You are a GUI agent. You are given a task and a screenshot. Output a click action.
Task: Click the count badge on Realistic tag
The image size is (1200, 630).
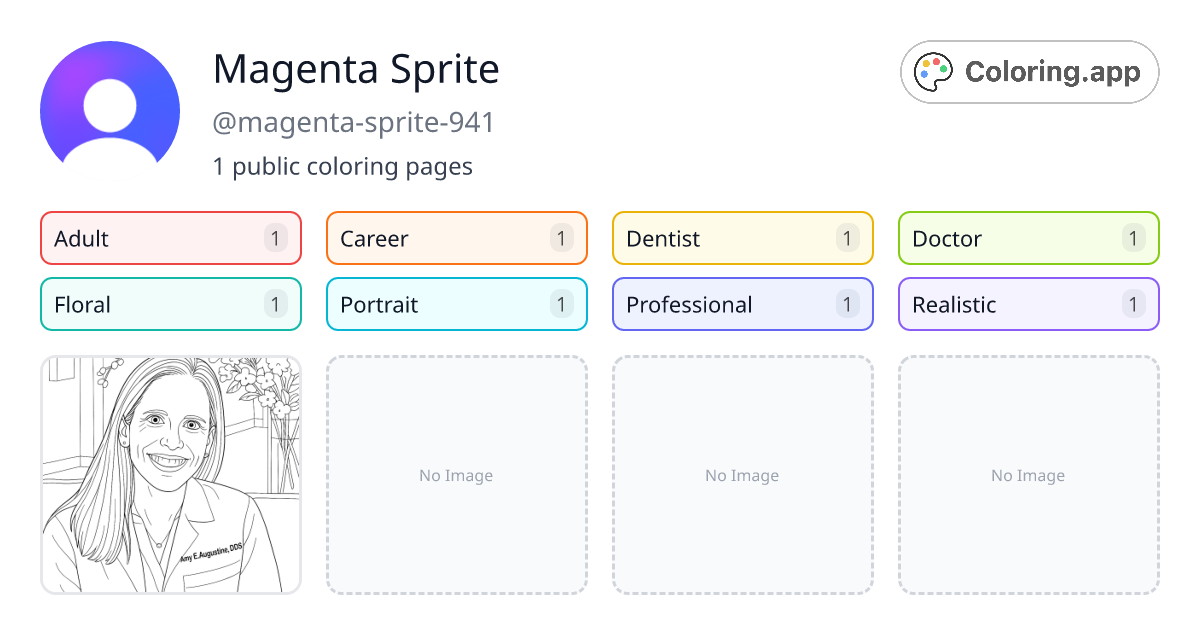click(x=1133, y=304)
